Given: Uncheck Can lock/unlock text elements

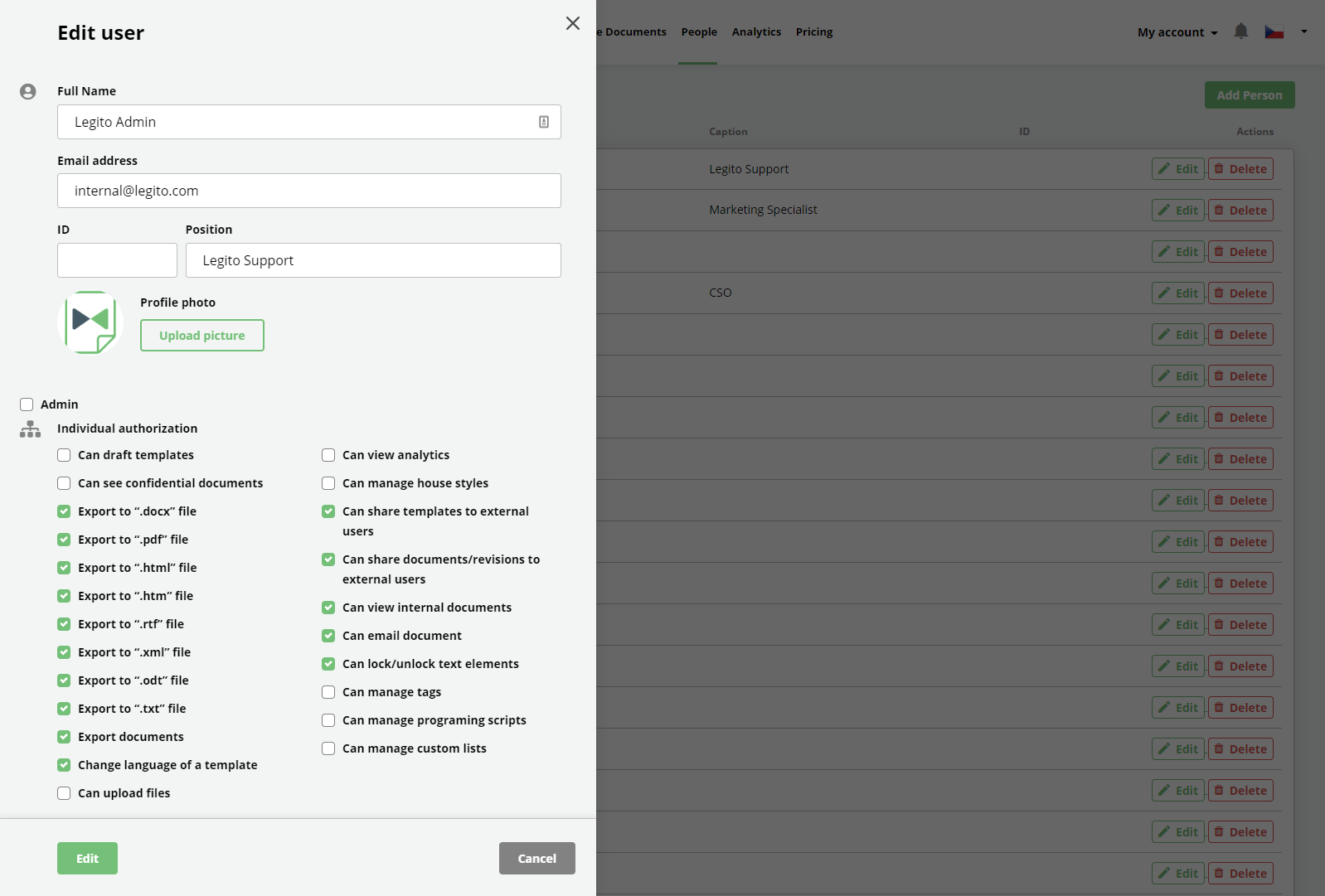Looking at the screenshot, I should pos(328,664).
